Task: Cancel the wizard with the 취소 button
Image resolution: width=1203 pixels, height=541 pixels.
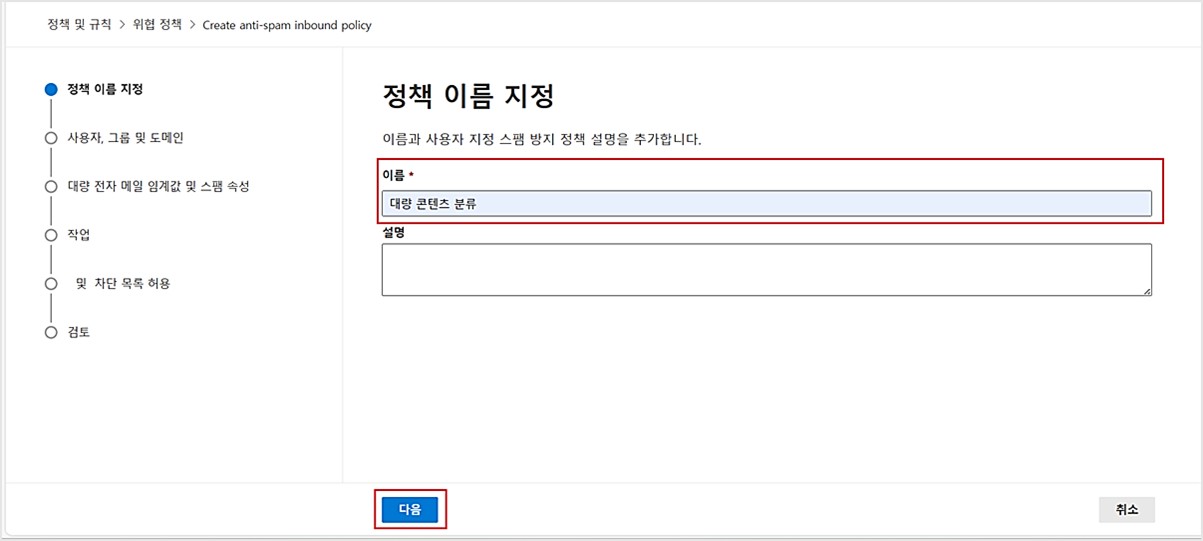Action: click(x=1126, y=509)
